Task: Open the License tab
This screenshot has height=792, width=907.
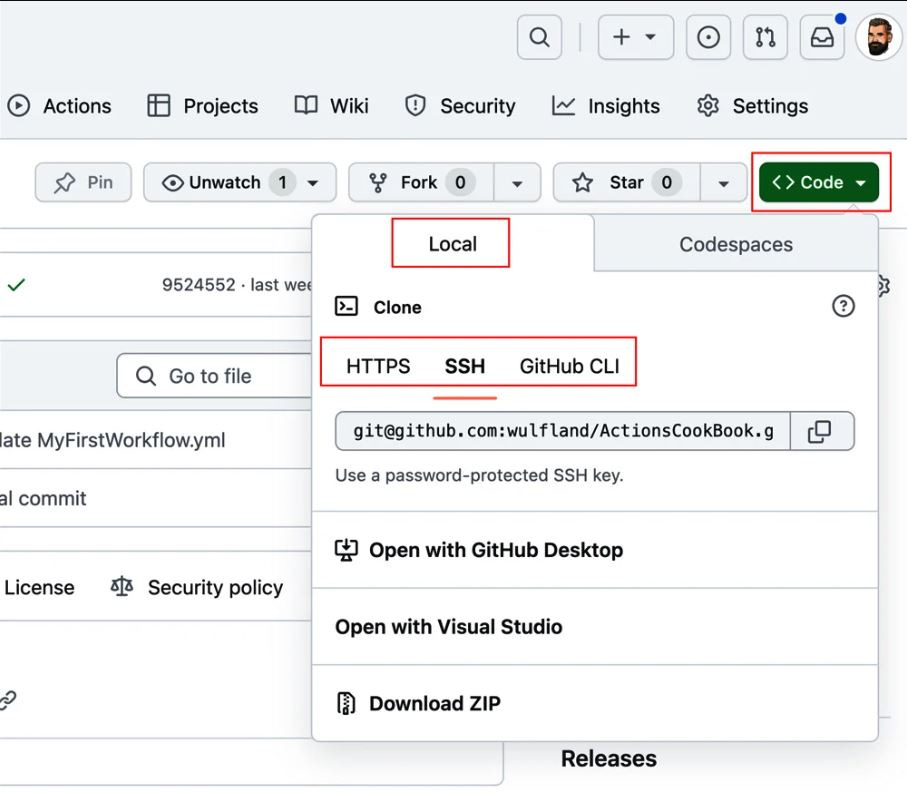Action: tap(38, 587)
